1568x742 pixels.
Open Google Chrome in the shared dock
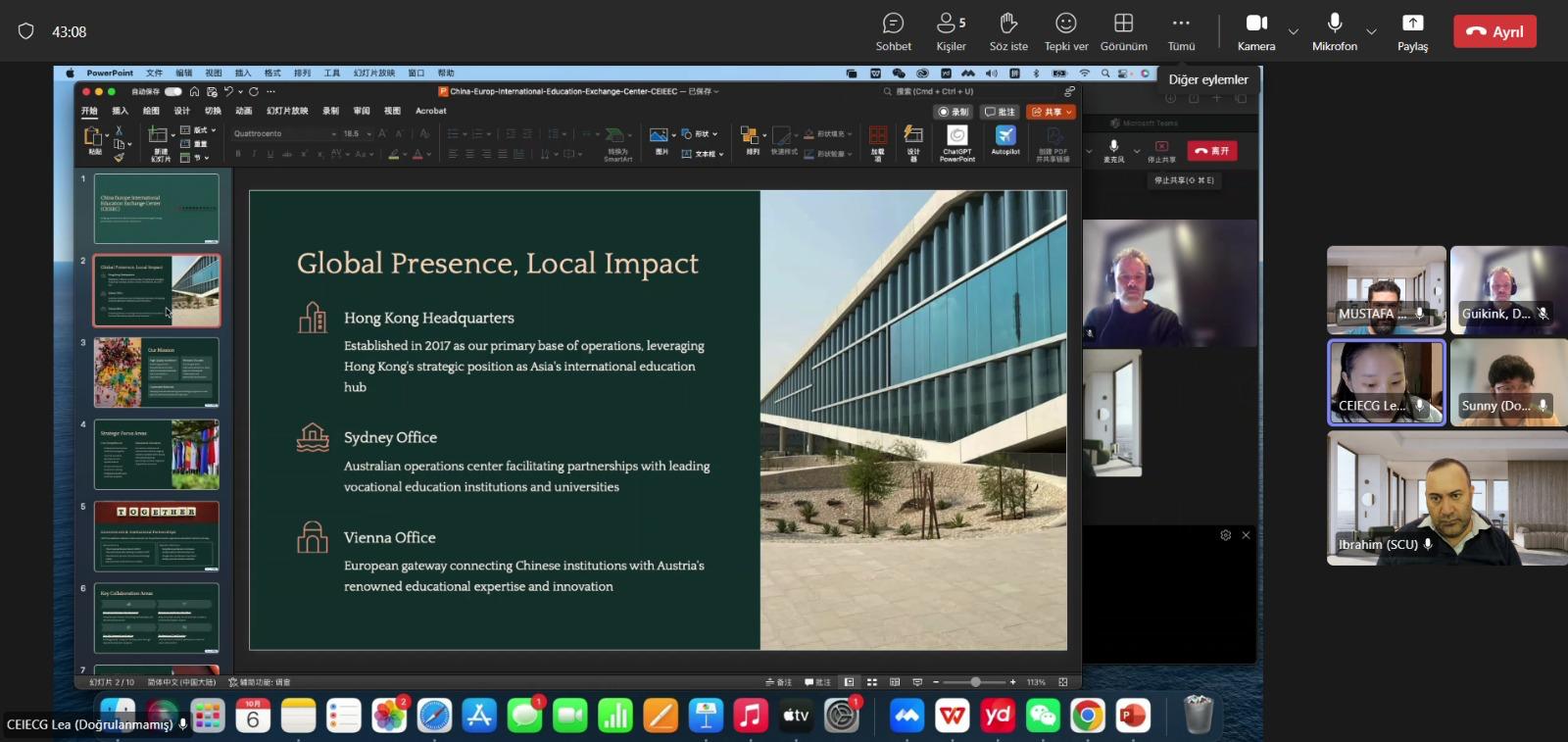tap(1087, 717)
